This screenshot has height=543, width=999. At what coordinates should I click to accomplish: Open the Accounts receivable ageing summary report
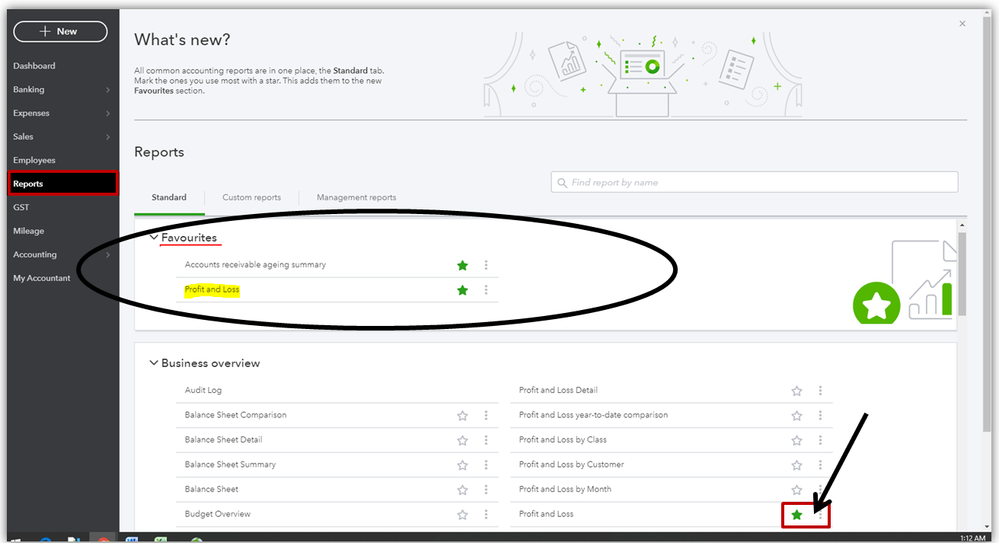coord(255,264)
